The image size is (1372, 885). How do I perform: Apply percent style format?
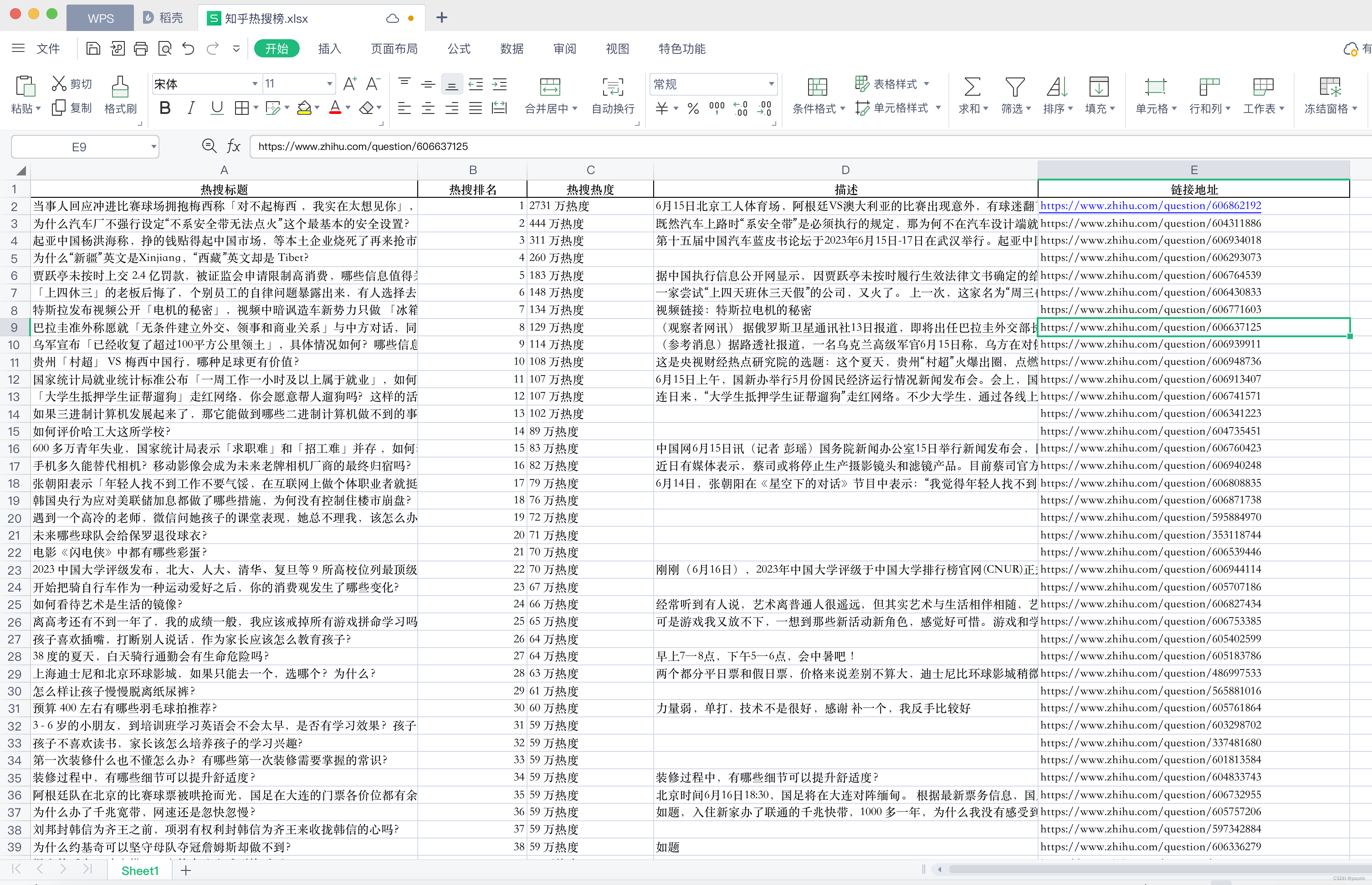click(693, 108)
